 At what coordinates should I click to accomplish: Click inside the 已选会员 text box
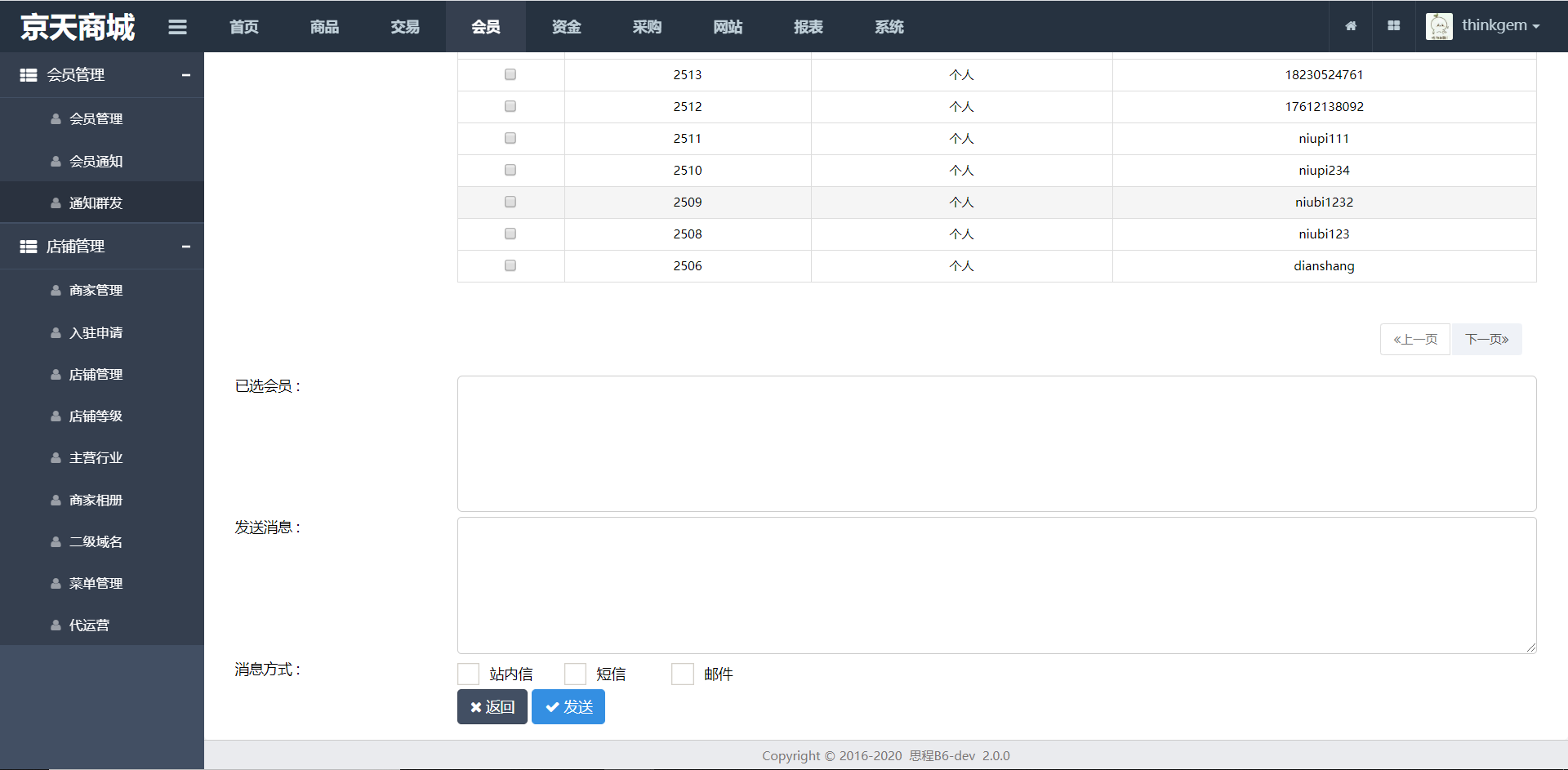pos(996,443)
